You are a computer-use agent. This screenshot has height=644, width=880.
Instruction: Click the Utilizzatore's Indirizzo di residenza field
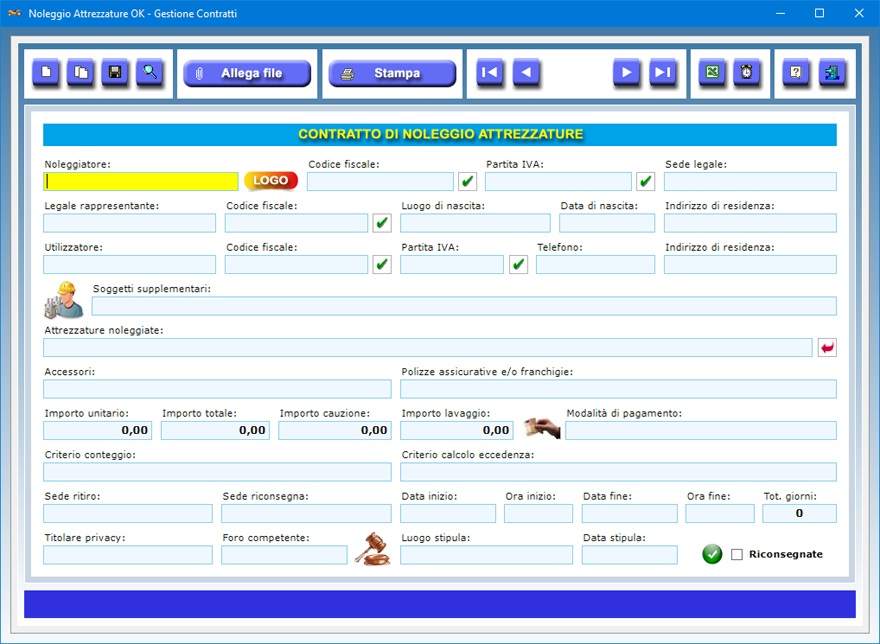tap(750, 264)
